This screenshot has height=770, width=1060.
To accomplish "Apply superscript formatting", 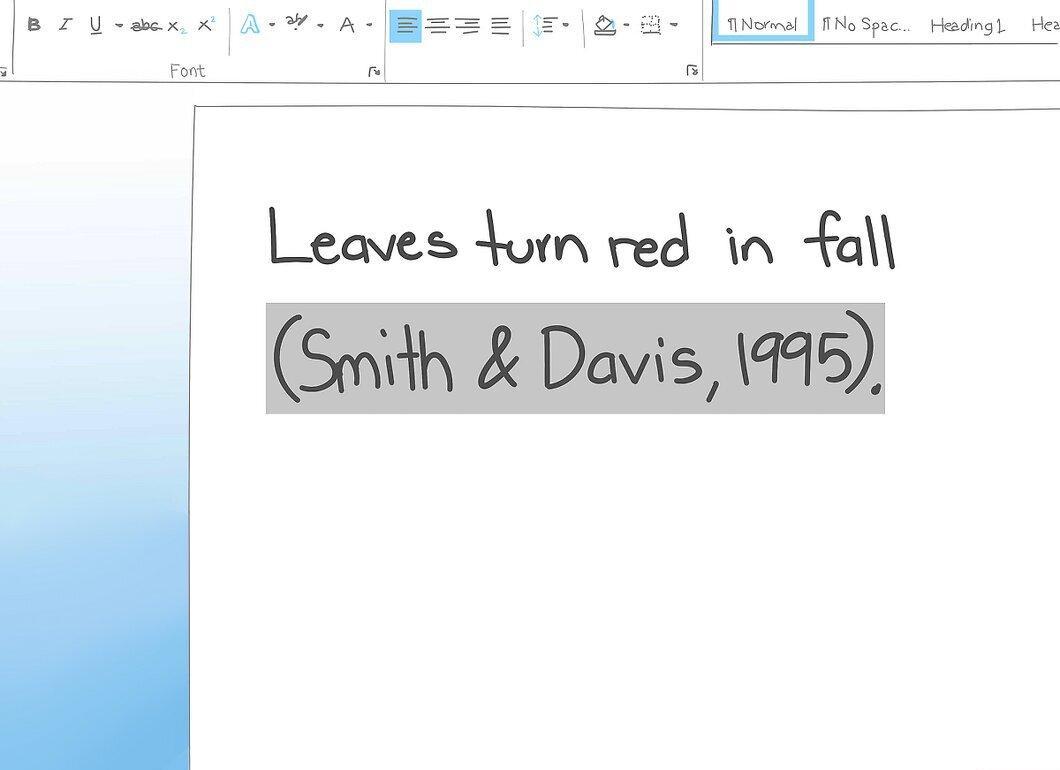I will click(206, 24).
